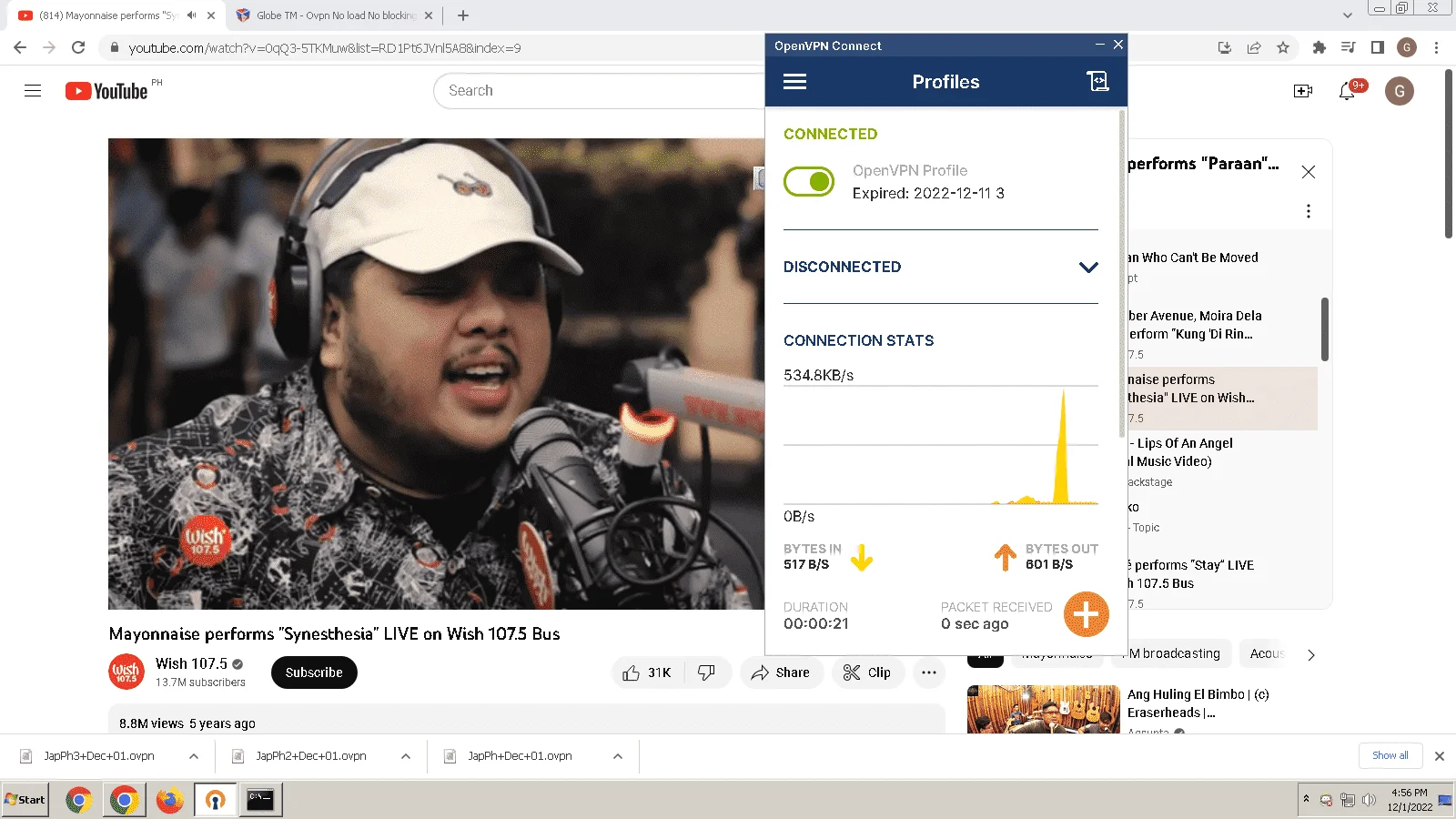Select playlist item 'Man Who Can't Be Moved'
The image size is (1456, 819).
tap(1221, 268)
